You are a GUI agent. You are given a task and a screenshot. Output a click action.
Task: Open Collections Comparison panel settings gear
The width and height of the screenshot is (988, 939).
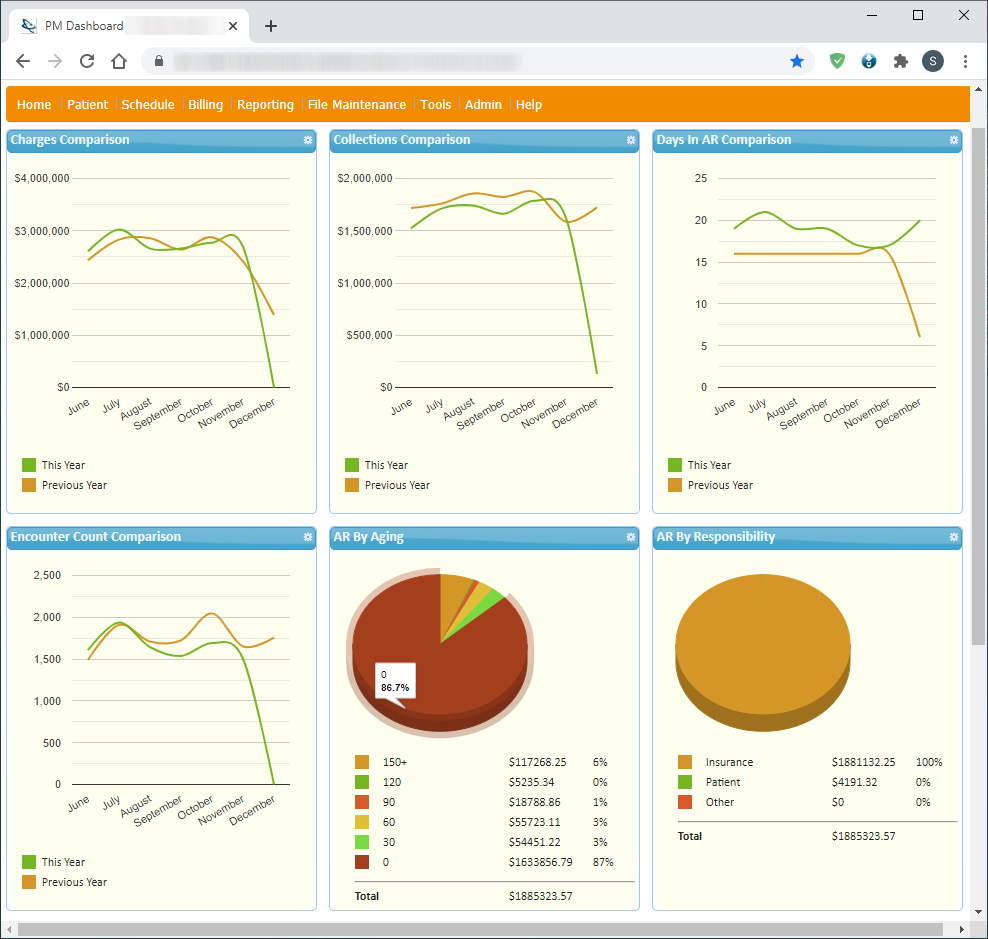point(630,141)
